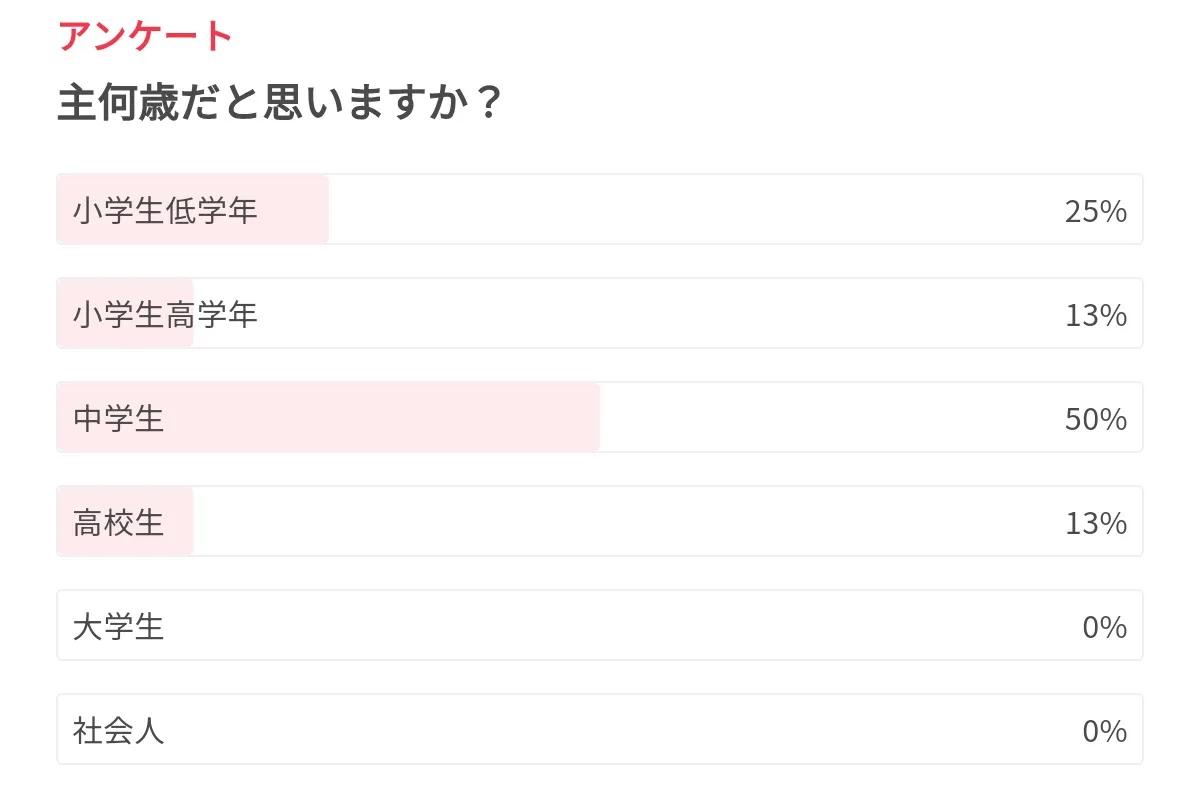Click the poll question 主何歳だと思いますか？
Screen dimensions: 1200x798
(279, 103)
